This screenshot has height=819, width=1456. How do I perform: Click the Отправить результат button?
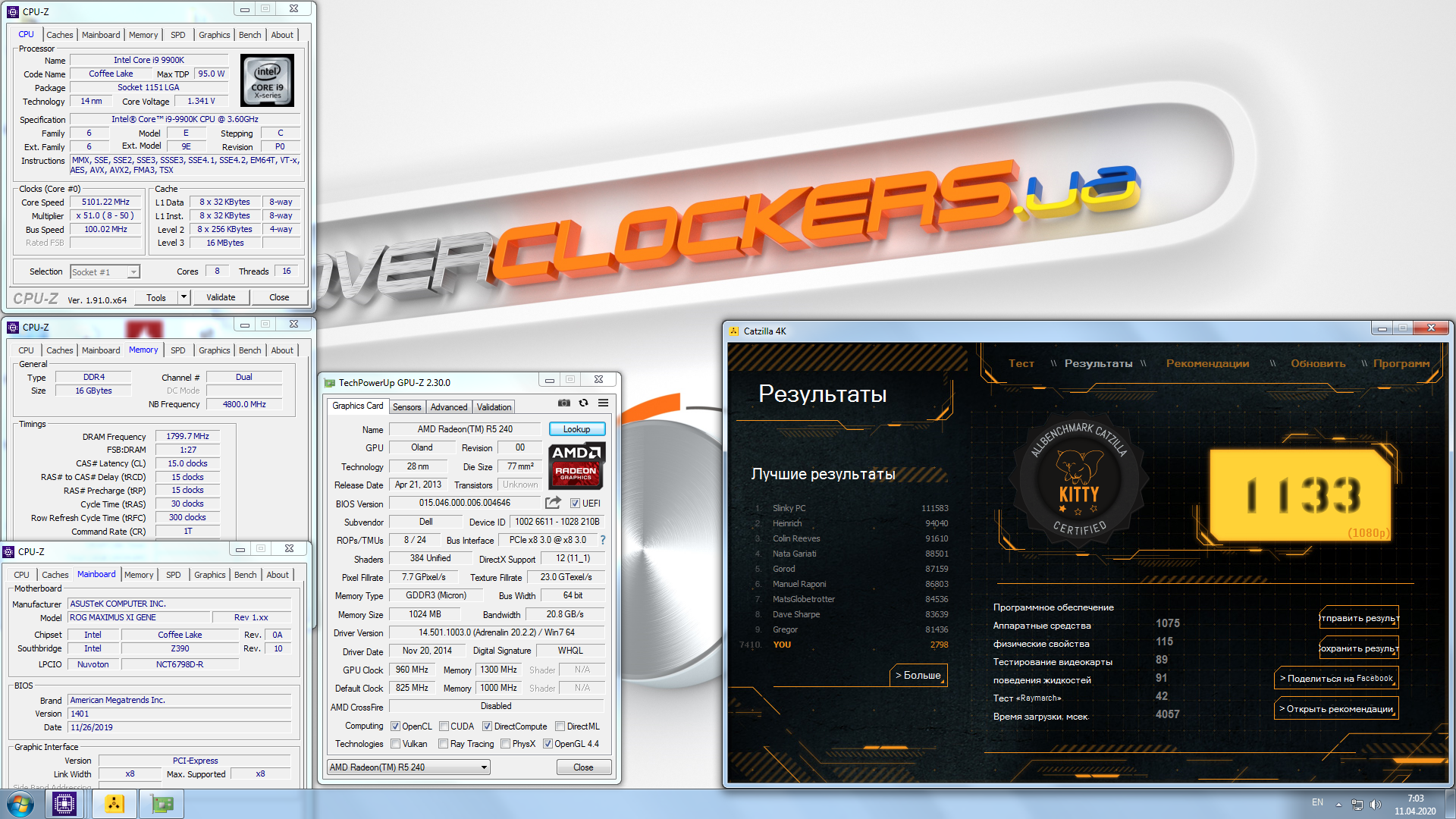tap(1359, 618)
